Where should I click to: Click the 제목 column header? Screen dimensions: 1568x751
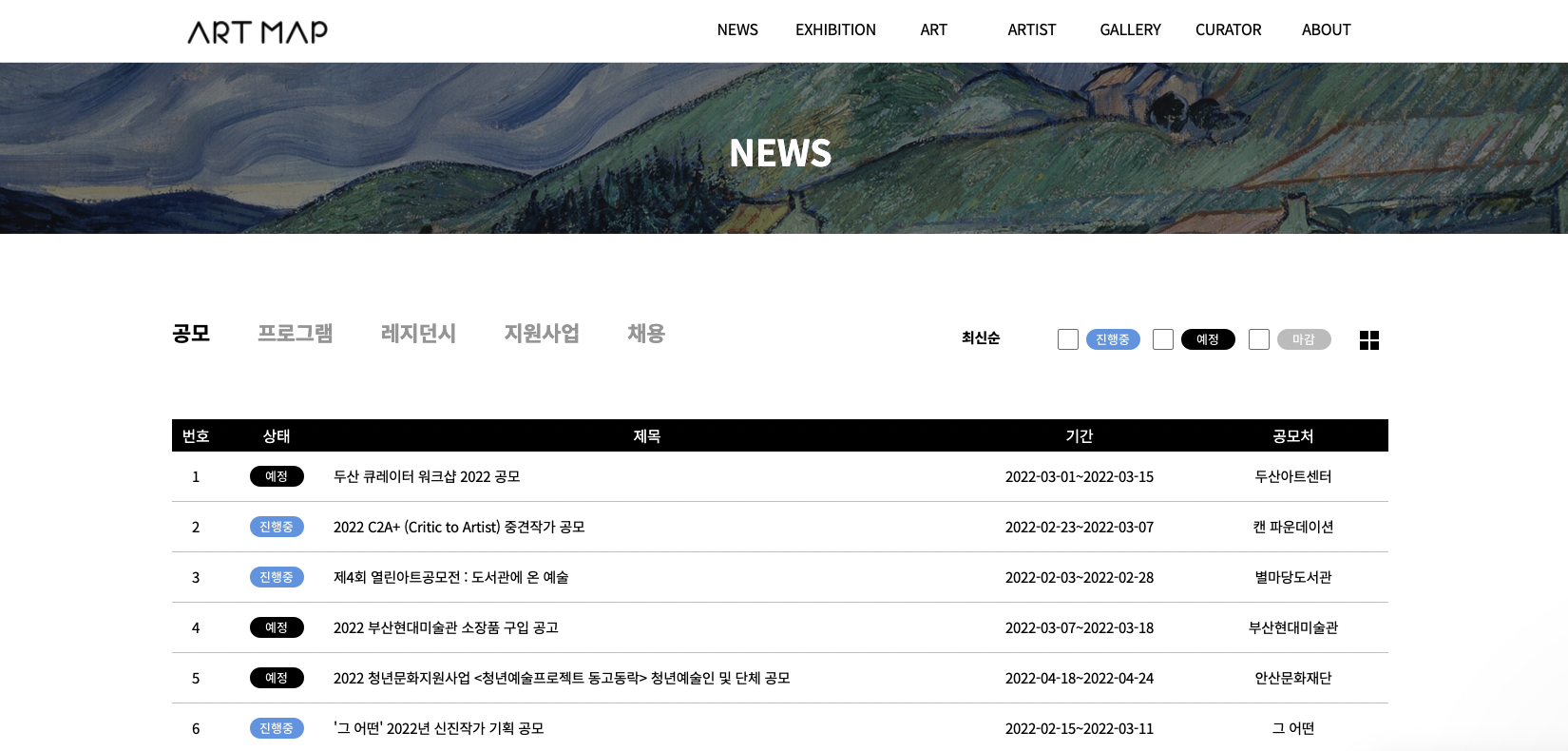pos(647,435)
